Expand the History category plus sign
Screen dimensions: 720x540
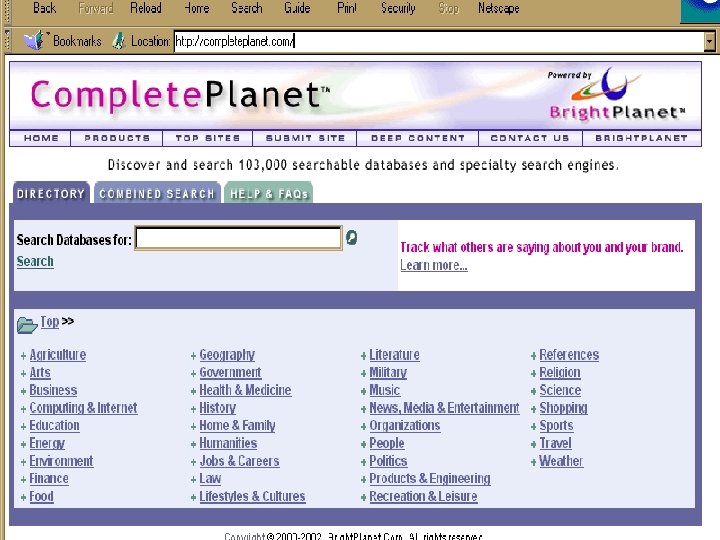pos(193,409)
